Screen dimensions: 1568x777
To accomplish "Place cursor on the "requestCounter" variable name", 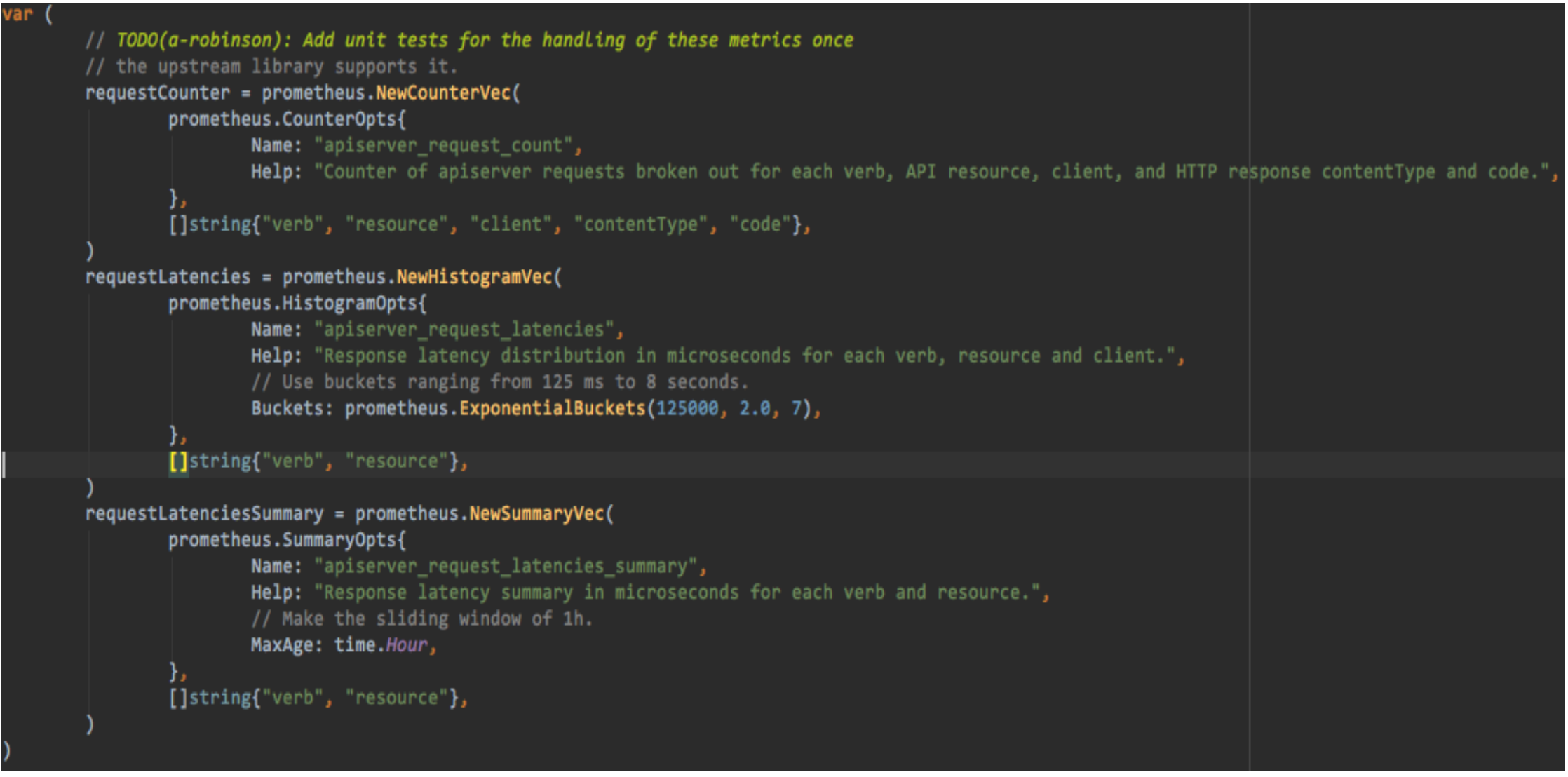I will [x=158, y=93].
